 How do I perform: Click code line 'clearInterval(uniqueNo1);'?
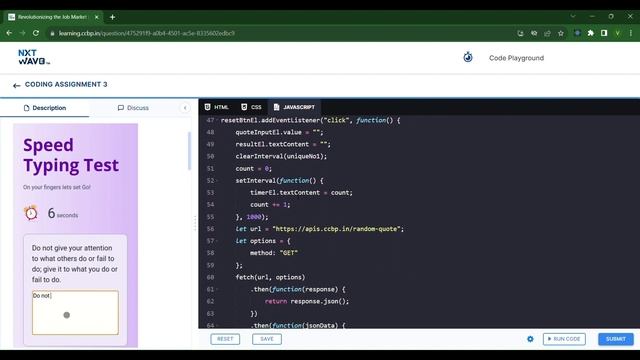click(281, 156)
